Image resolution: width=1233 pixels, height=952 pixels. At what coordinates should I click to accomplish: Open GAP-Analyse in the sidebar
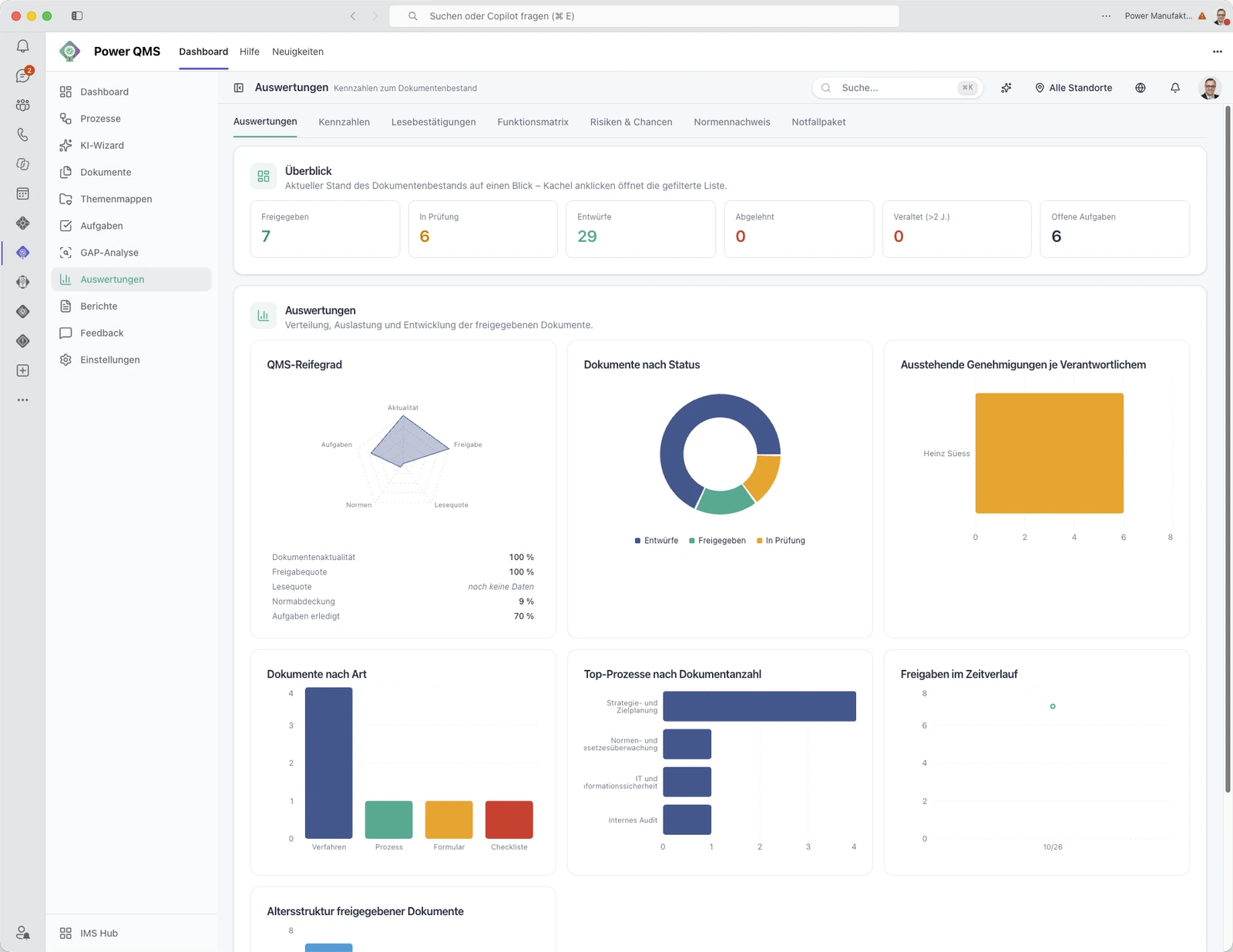[x=131, y=253]
